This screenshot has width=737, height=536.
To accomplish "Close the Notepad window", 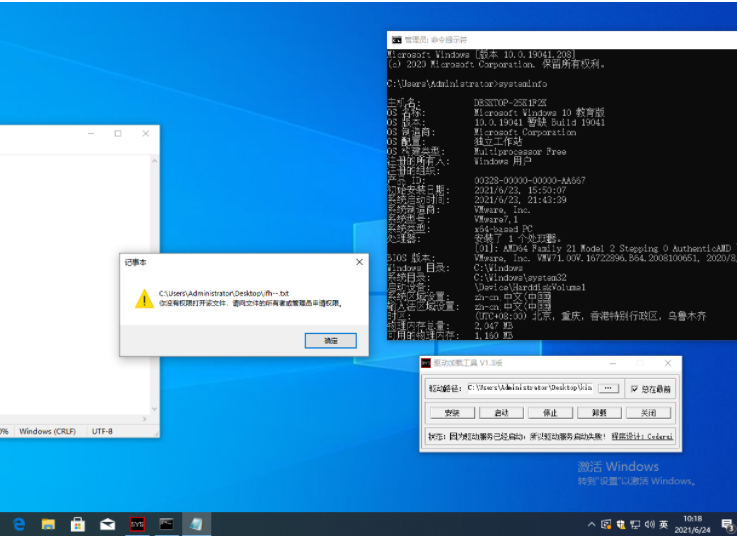I will [x=146, y=134].
